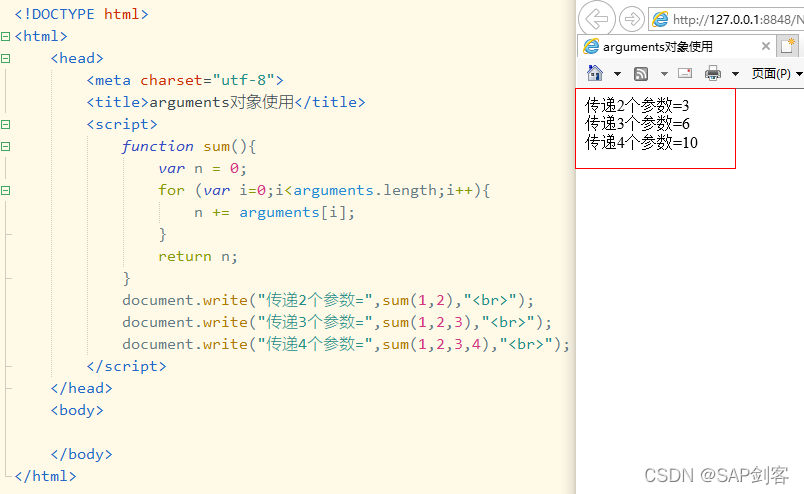804x494 pixels.
Task: Click the title text 'arguments对象使用' in code
Action: click(222, 102)
